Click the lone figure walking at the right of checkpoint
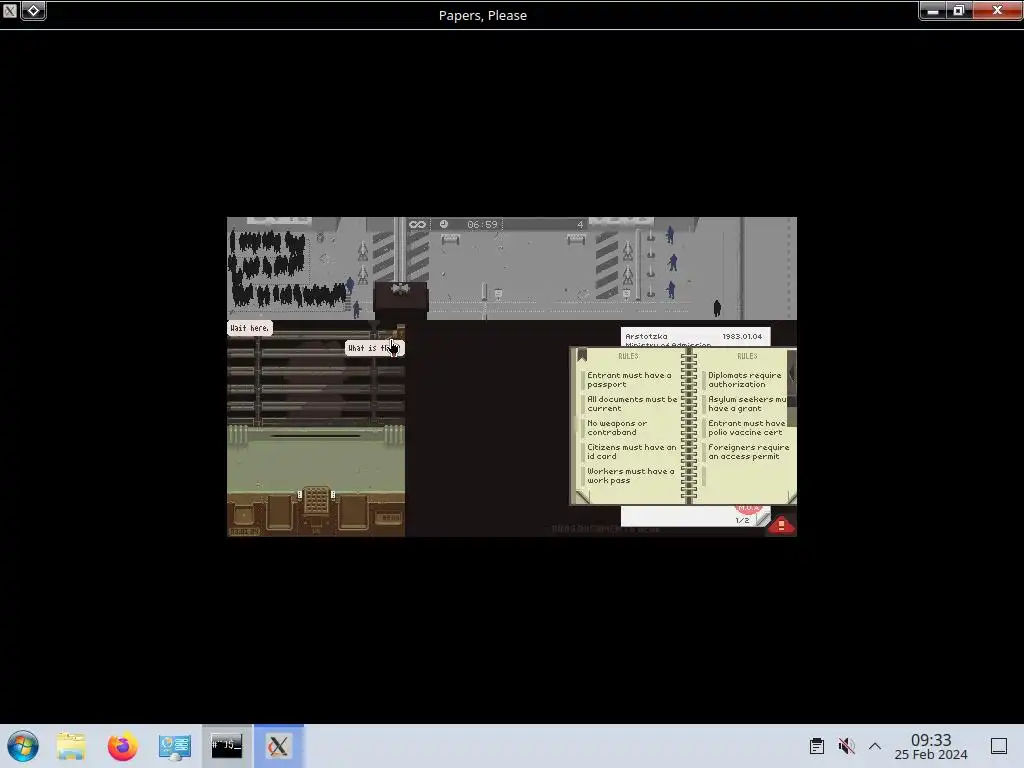This screenshot has width=1024, height=768. point(717,308)
